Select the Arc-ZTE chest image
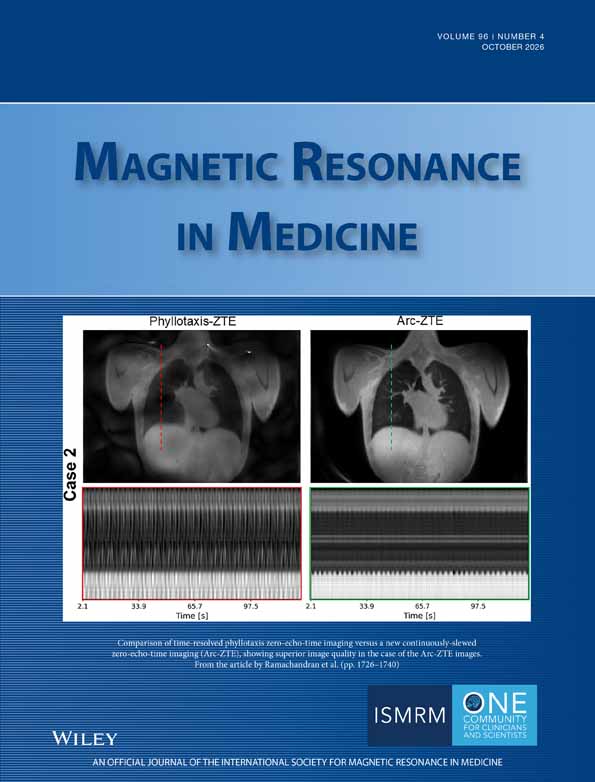This screenshot has width=595, height=782. pos(419,406)
